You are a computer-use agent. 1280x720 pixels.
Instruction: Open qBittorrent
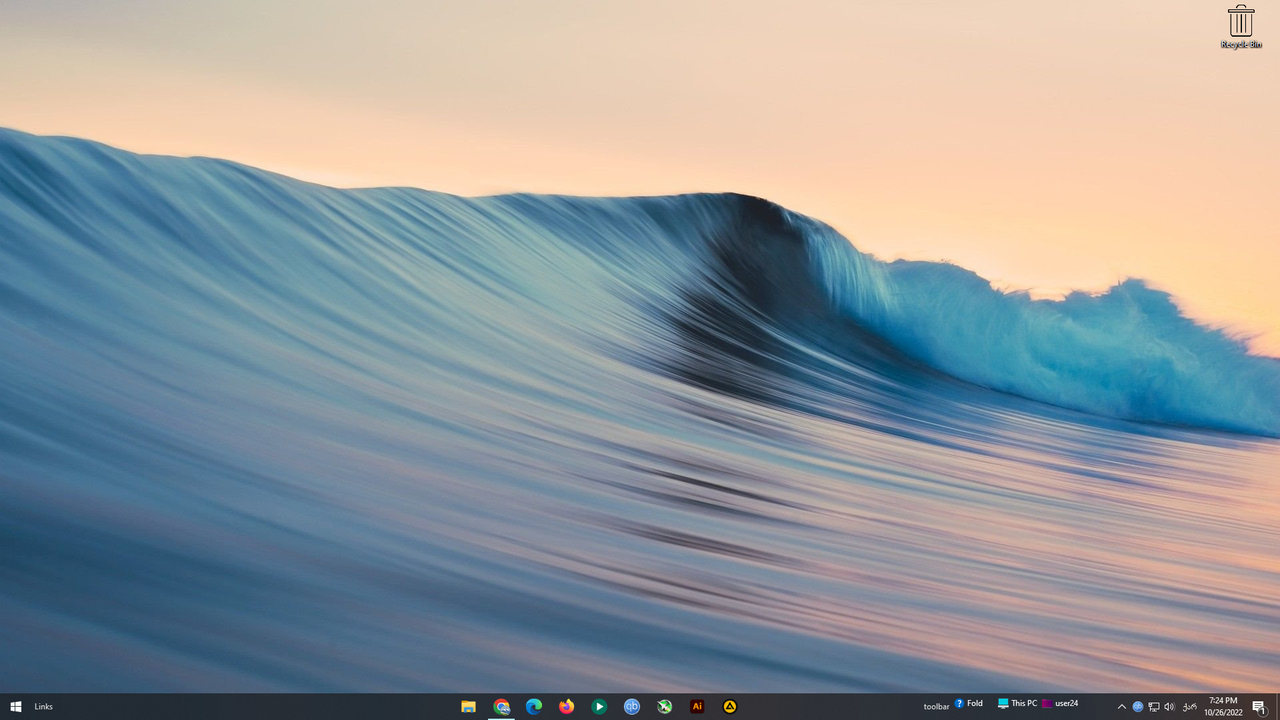tap(631, 706)
